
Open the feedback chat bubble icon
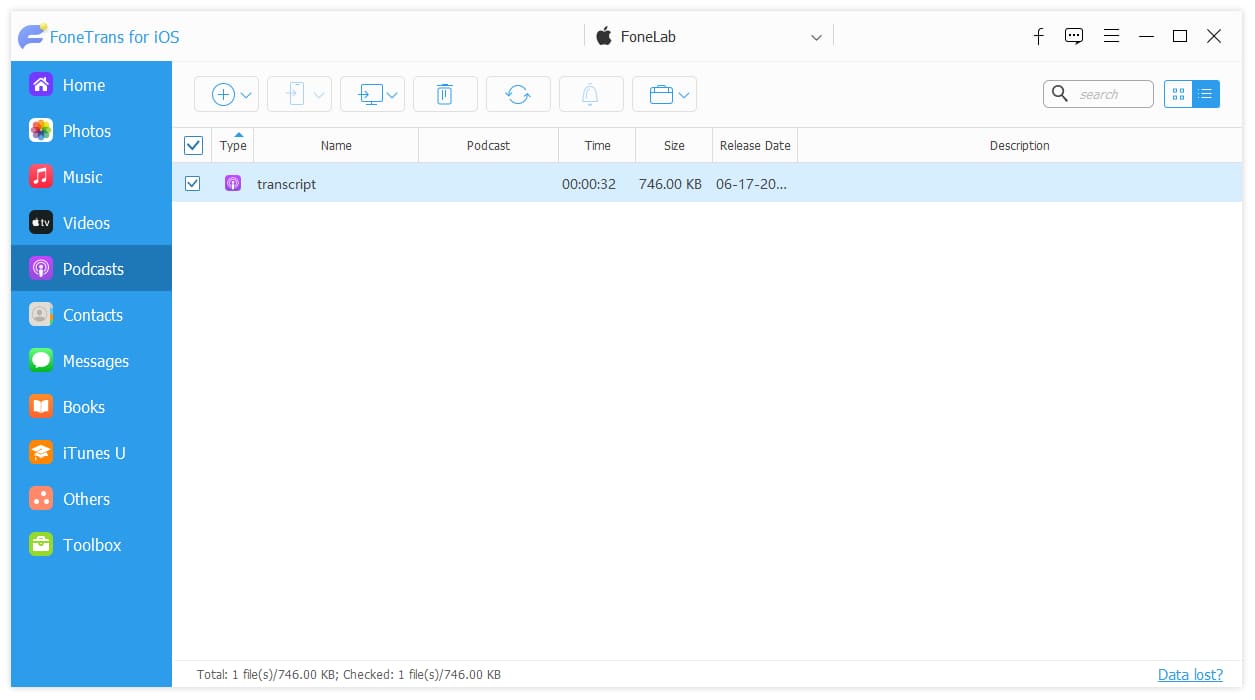(1074, 36)
